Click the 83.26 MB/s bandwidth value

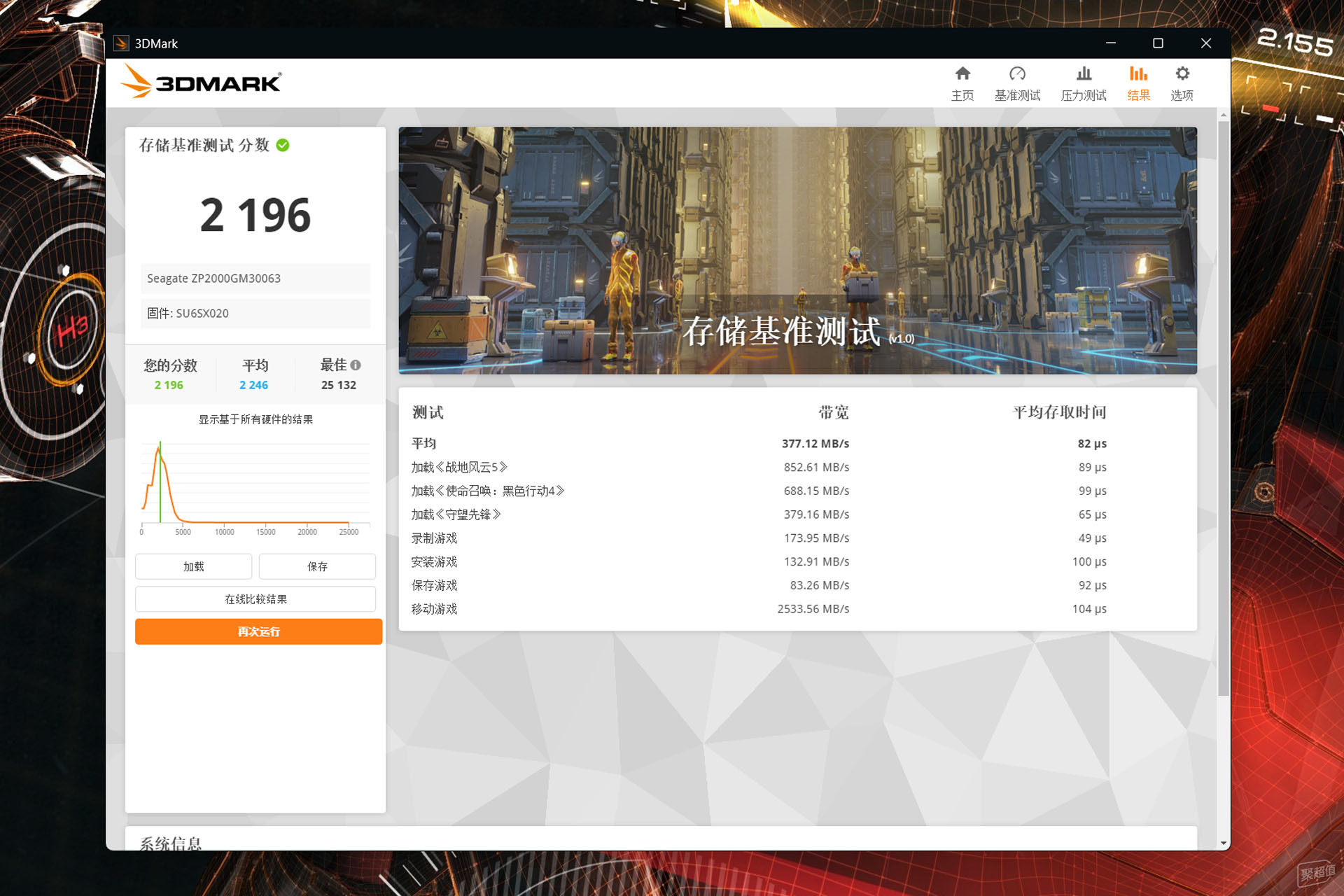click(820, 585)
